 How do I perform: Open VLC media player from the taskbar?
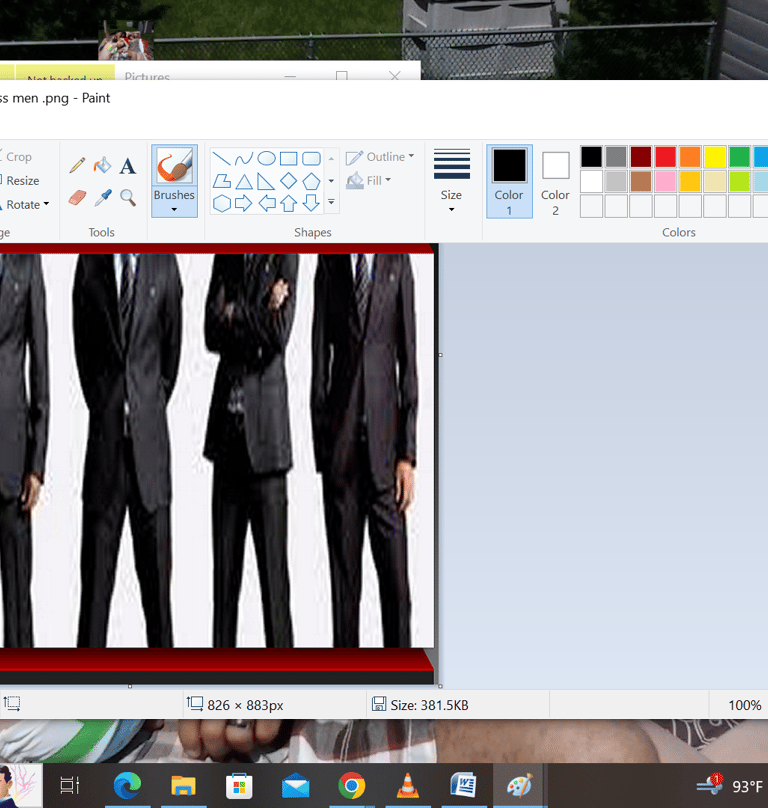[x=408, y=785]
